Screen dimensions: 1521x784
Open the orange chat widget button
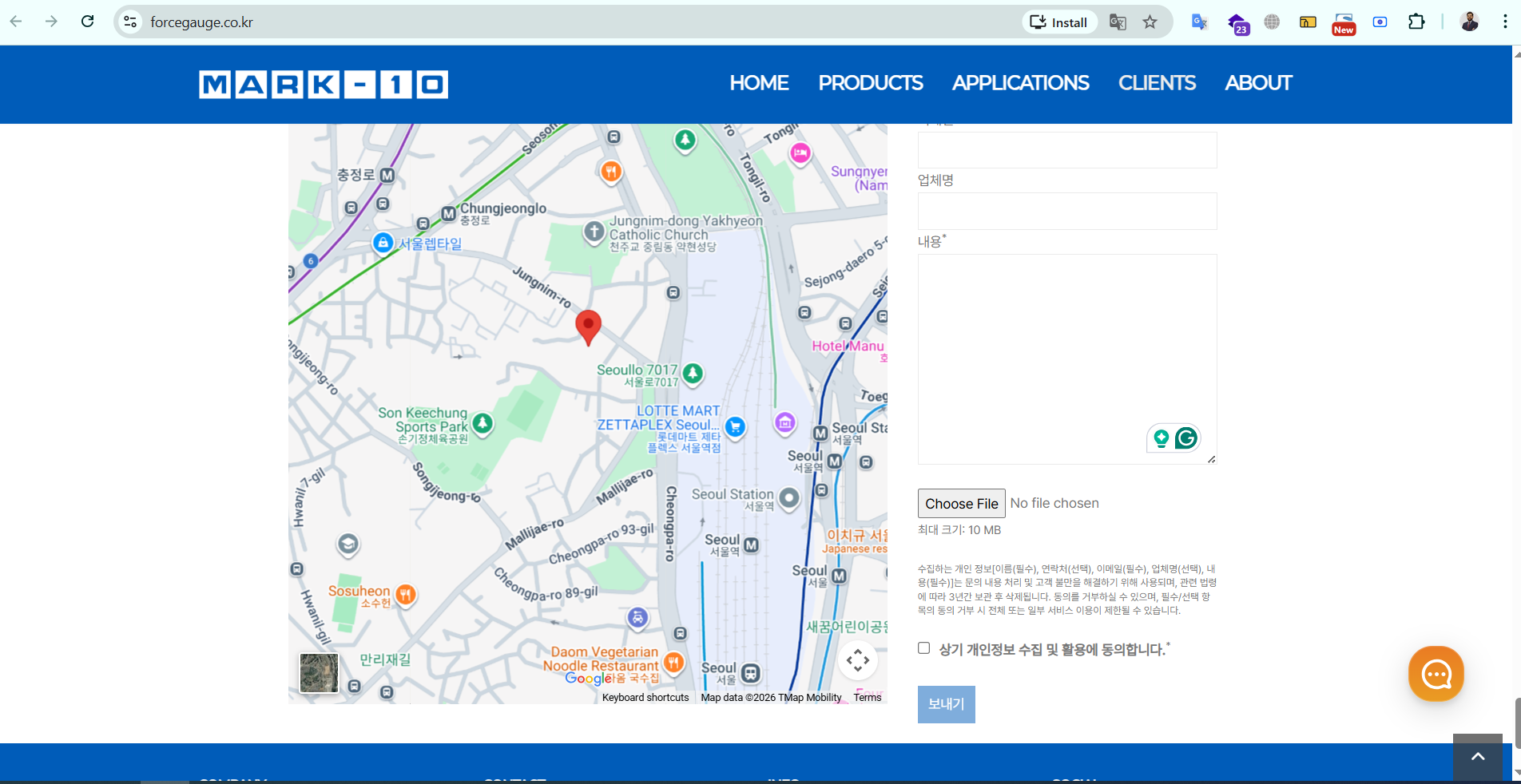[x=1436, y=674]
